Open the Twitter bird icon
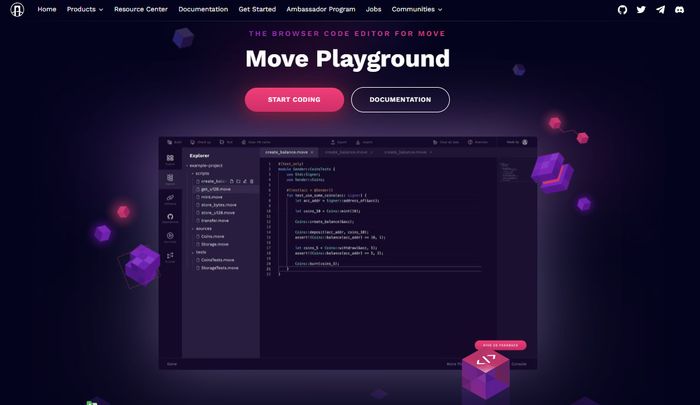This screenshot has height=405, width=700. click(x=641, y=9)
